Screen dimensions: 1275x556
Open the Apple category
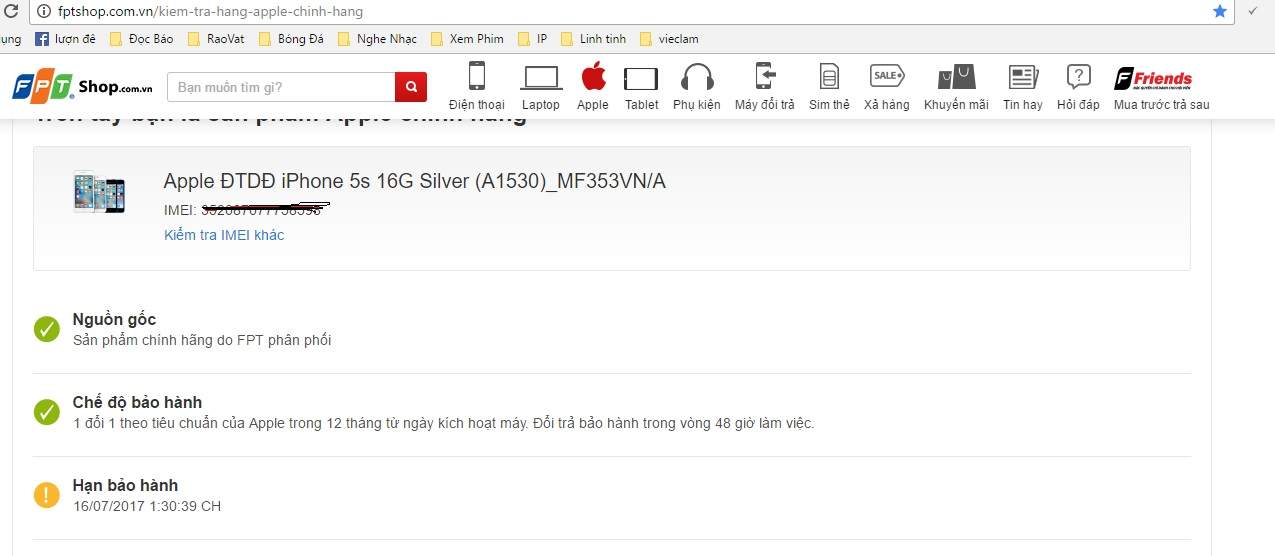pyautogui.click(x=593, y=86)
